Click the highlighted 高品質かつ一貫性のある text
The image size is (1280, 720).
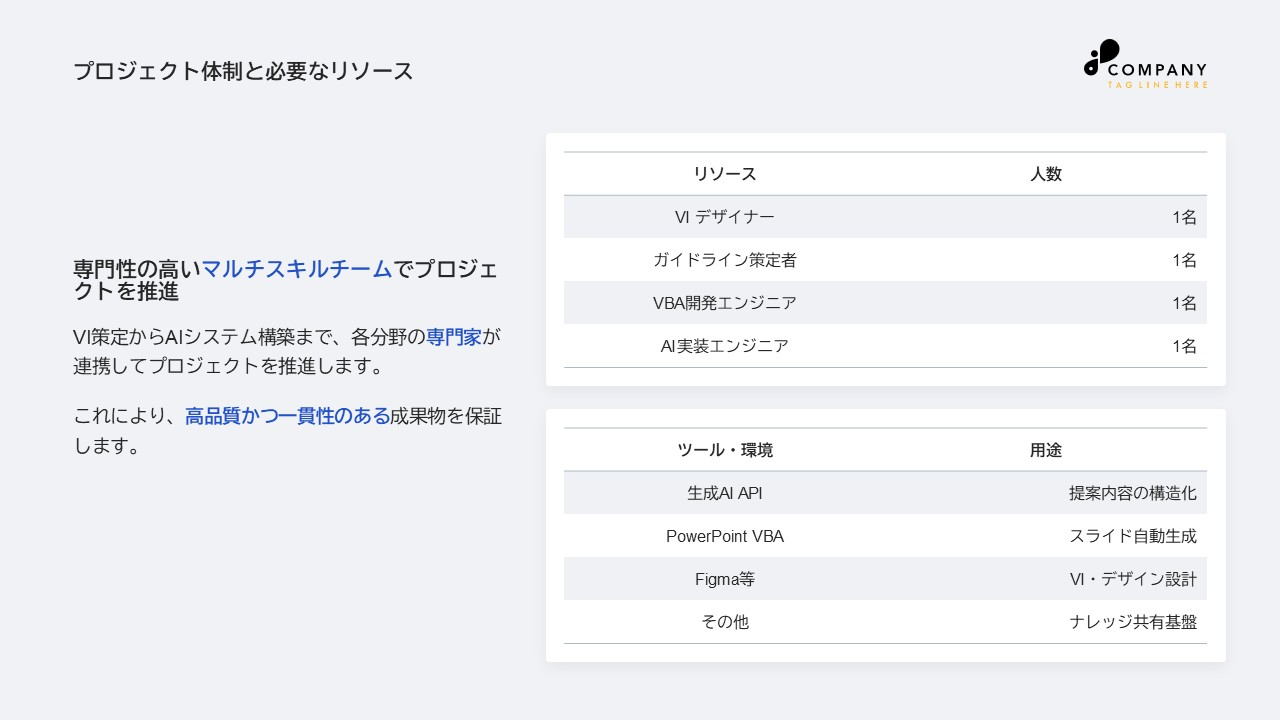click(286, 415)
